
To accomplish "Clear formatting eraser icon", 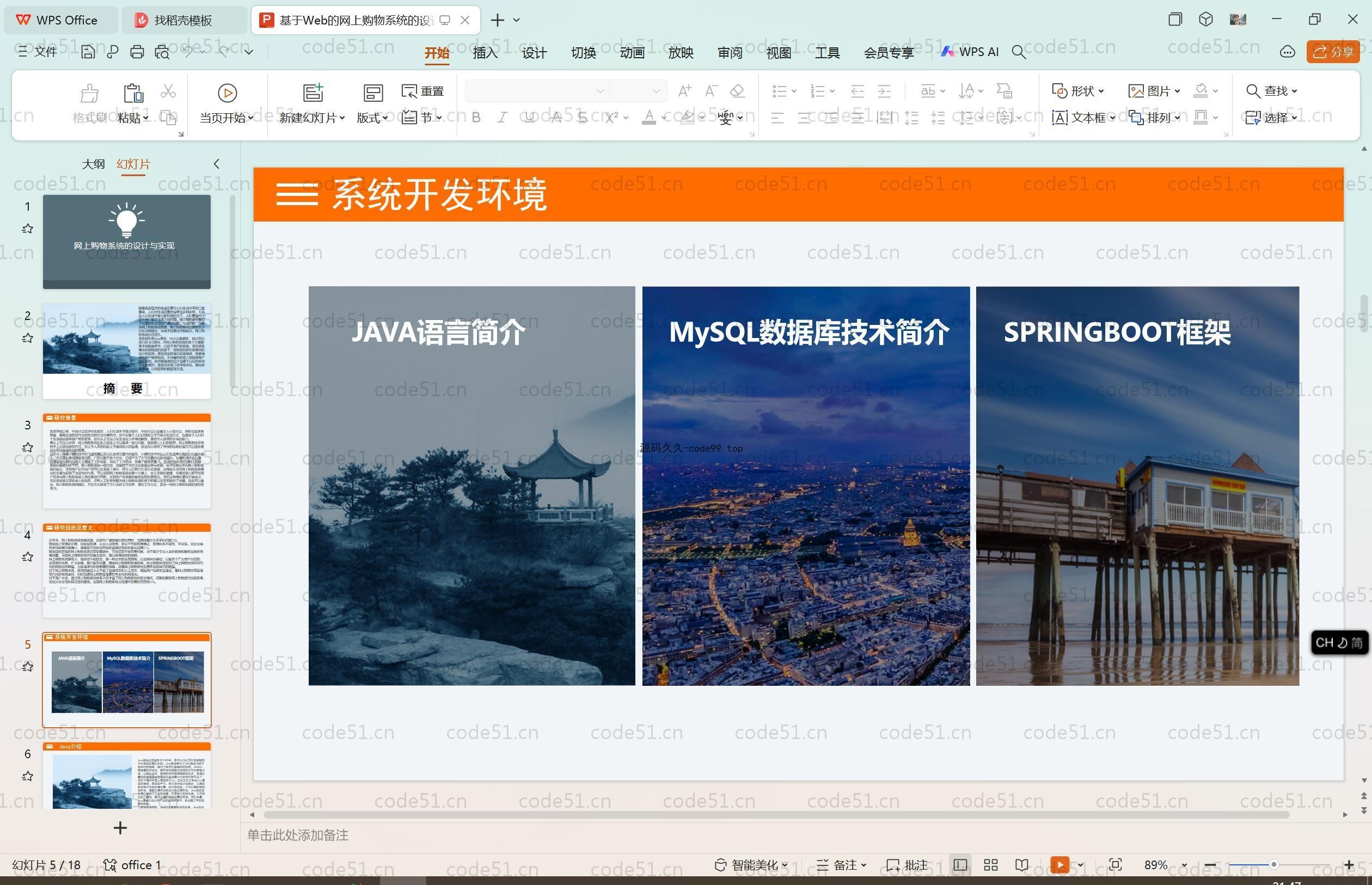I will [737, 91].
